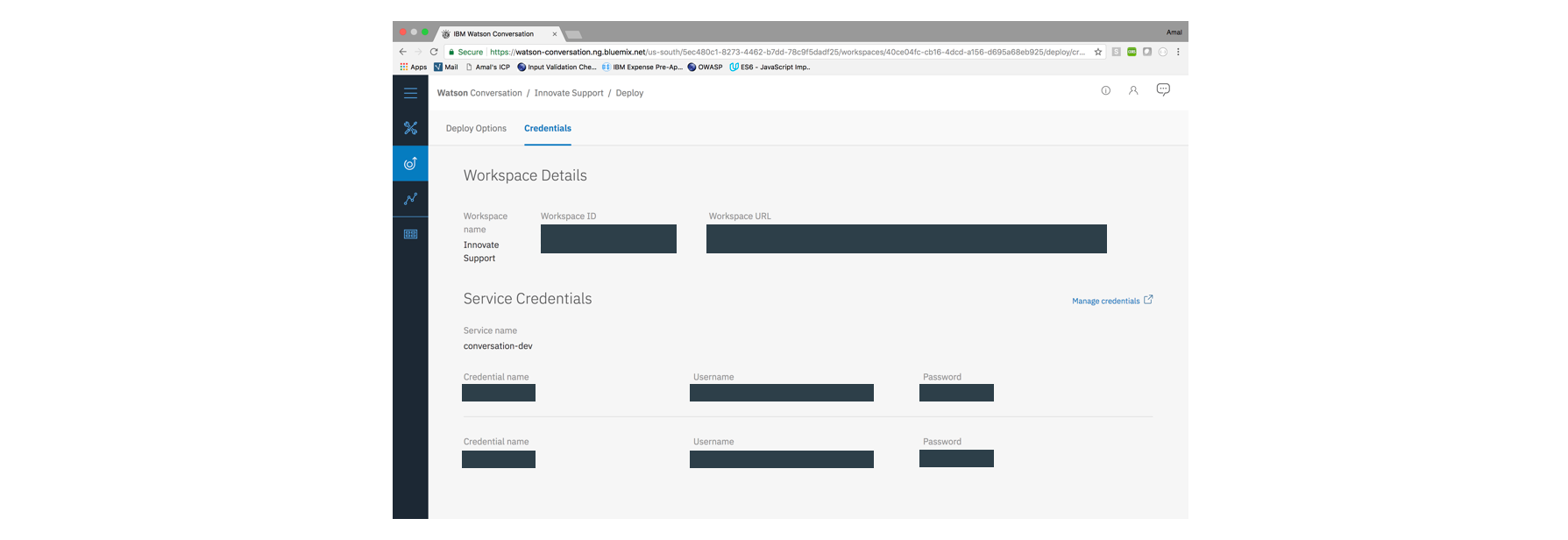Select the Deploy sidebar icon
1568x540 pixels.
coord(410,163)
